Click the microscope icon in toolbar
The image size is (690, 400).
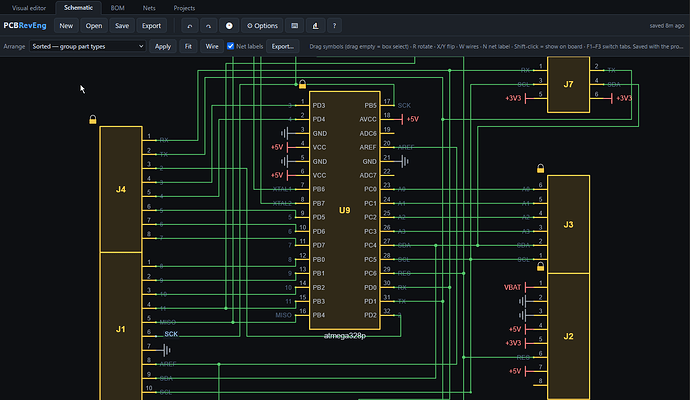click(316, 26)
